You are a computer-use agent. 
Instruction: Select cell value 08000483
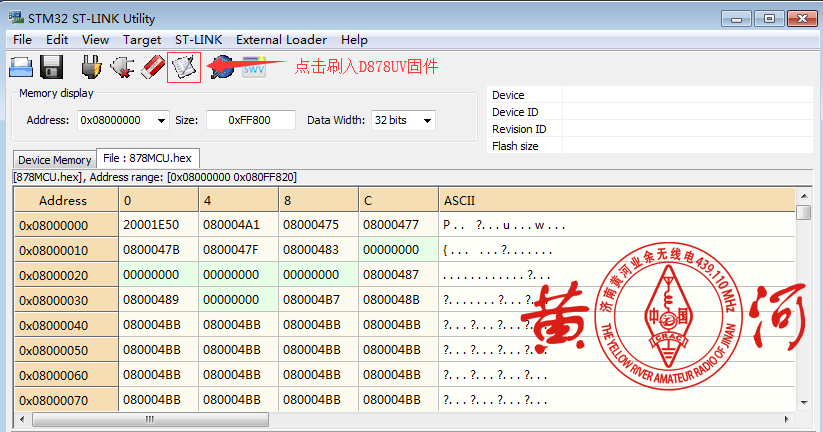click(319, 250)
